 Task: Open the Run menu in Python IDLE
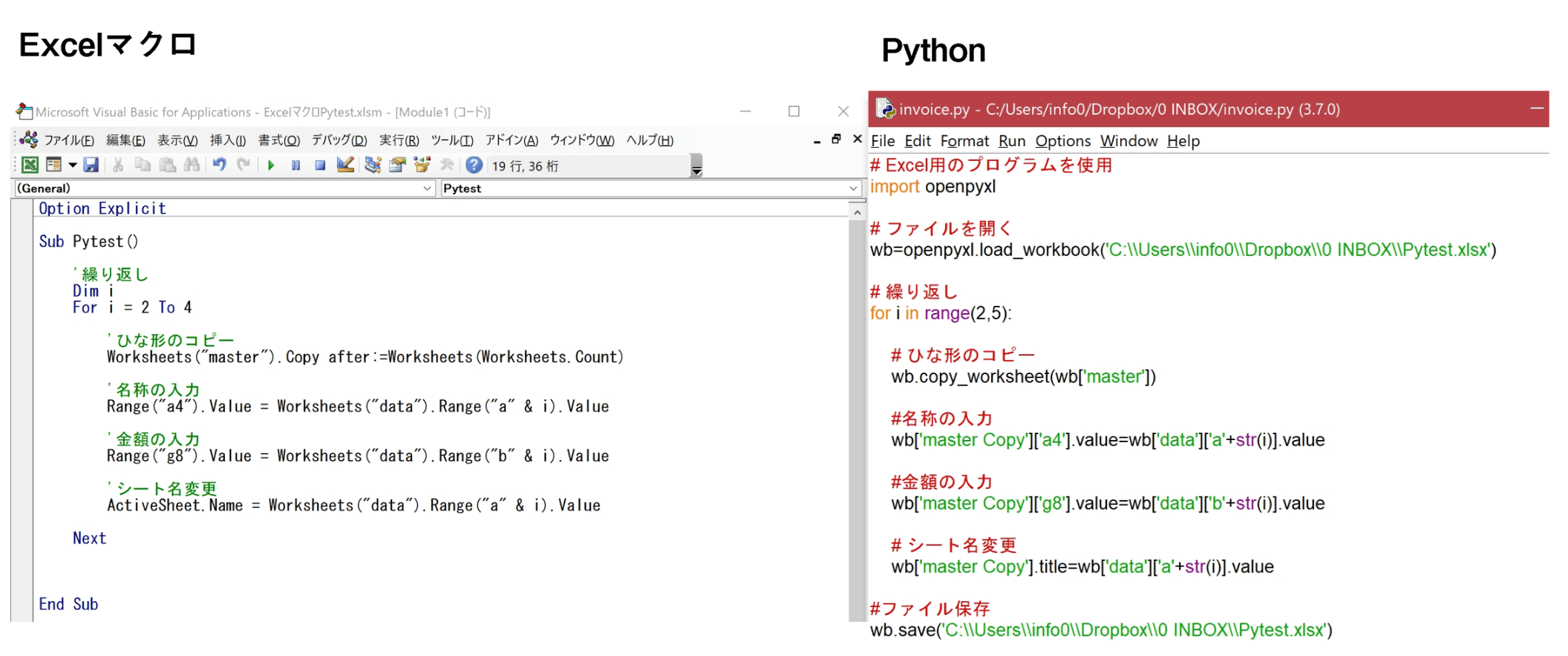pos(1011,141)
